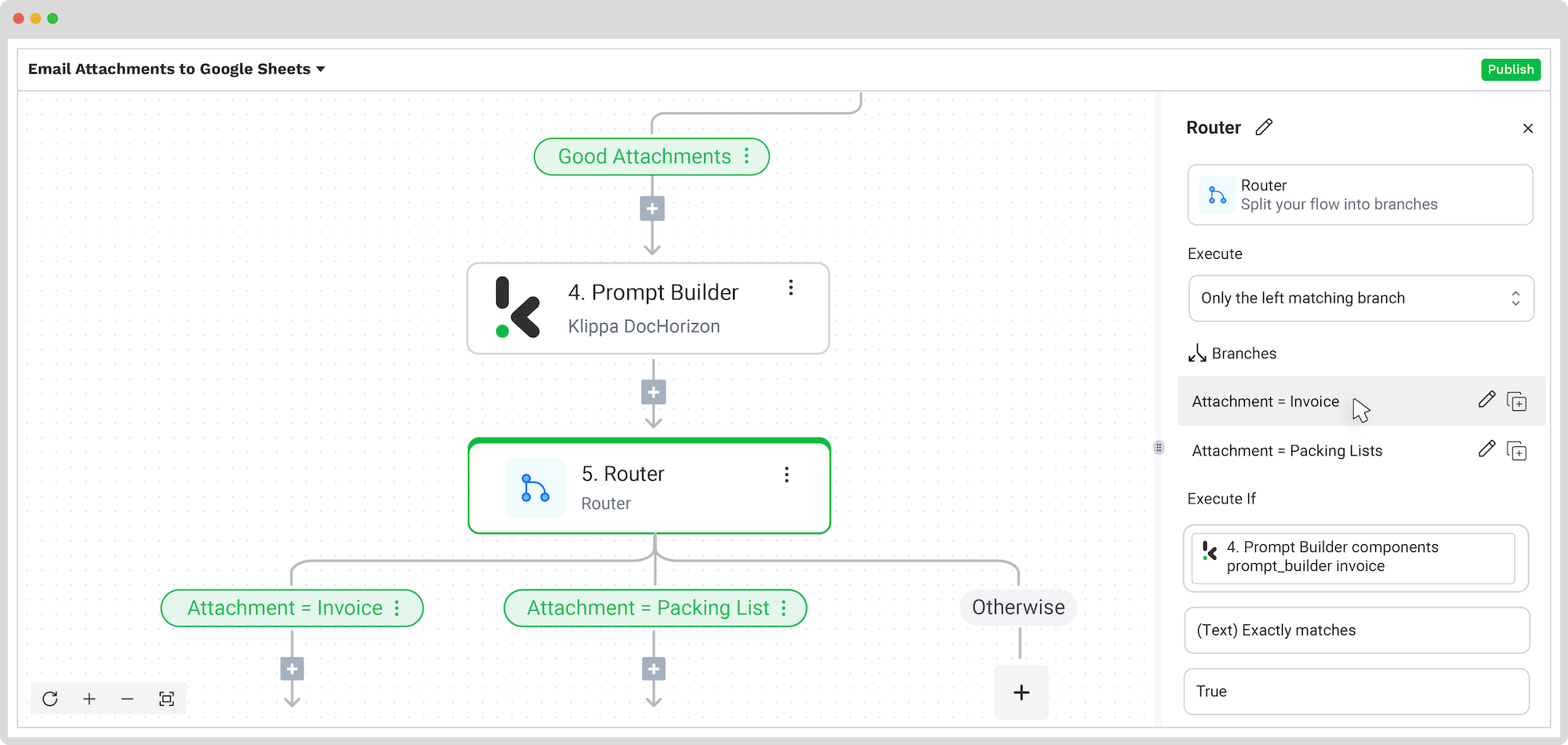Open the Good Attachments branch options menu

tap(746, 156)
